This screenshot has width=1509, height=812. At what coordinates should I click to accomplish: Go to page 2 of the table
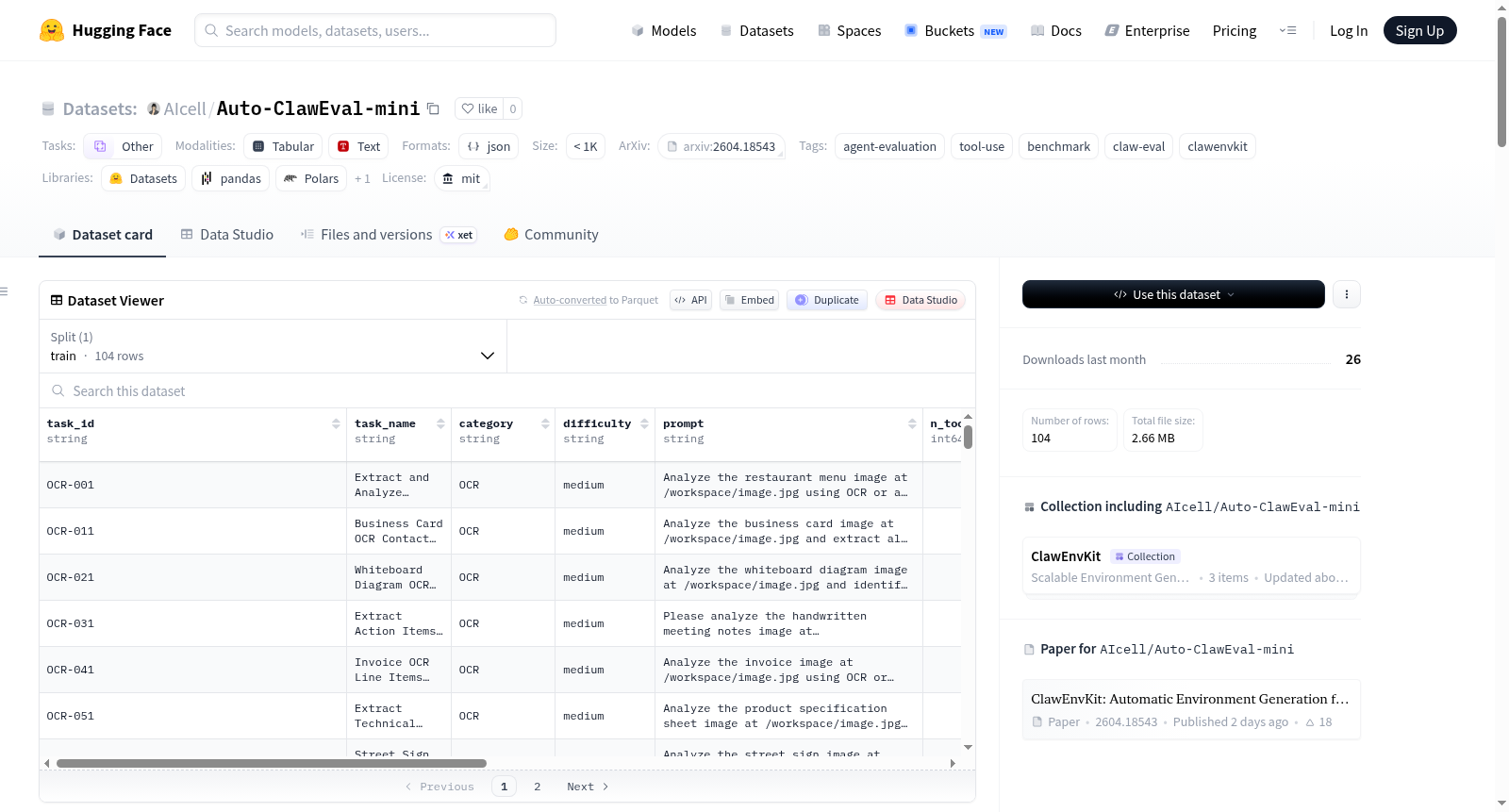point(538,787)
